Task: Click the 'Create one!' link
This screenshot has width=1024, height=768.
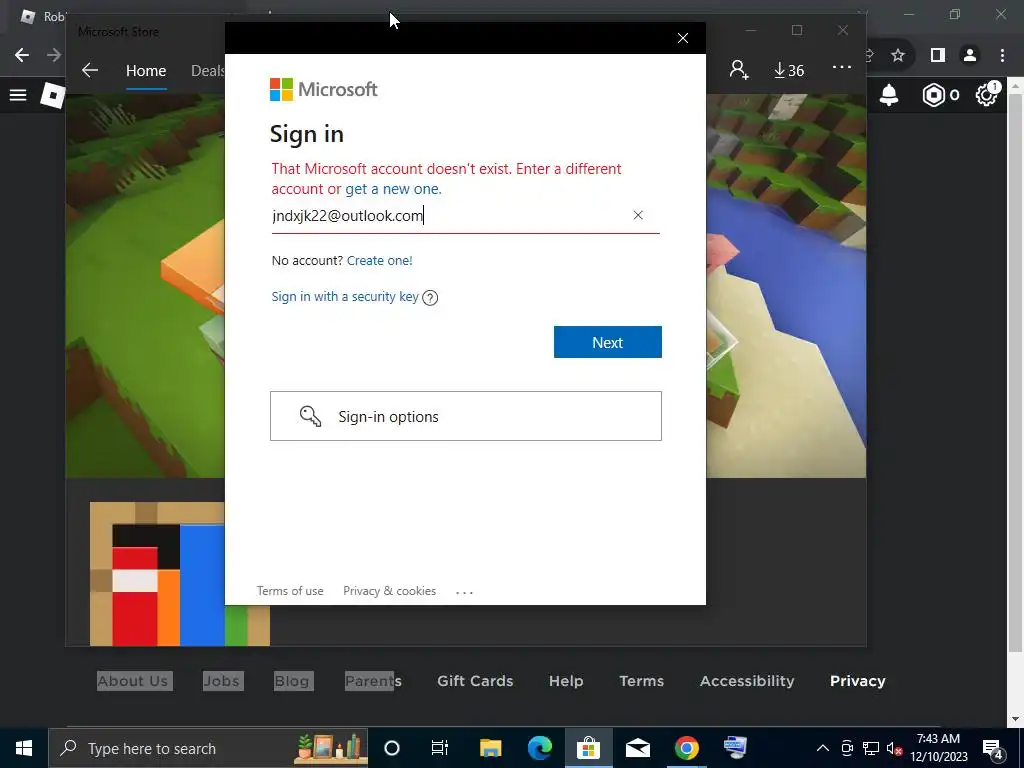Action: [x=379, y=260]
